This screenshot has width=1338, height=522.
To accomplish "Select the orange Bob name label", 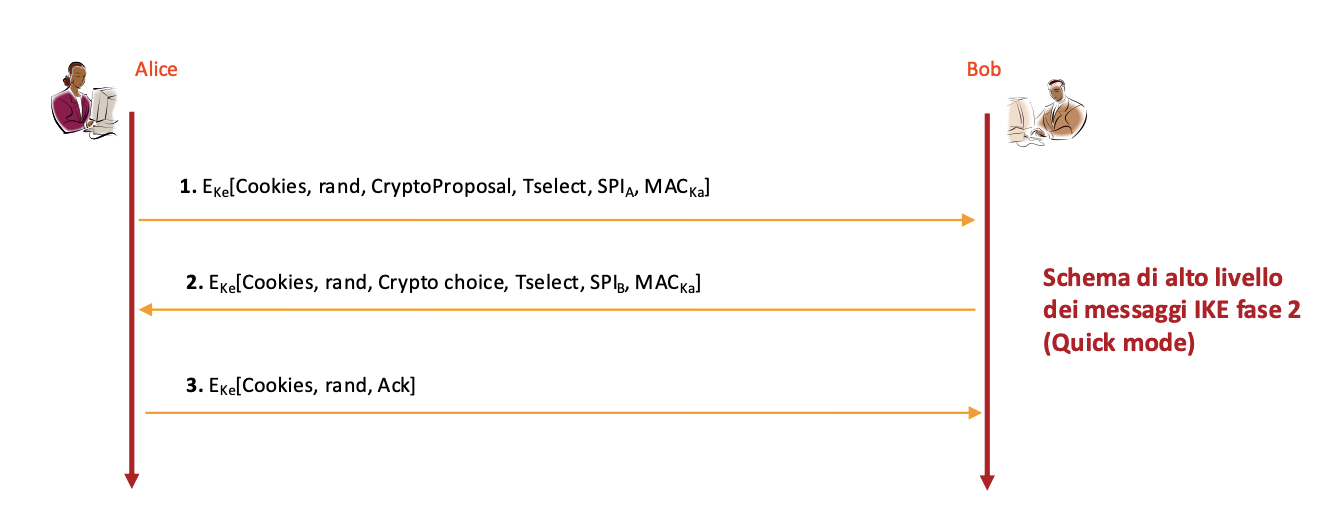I will point(983,69).
